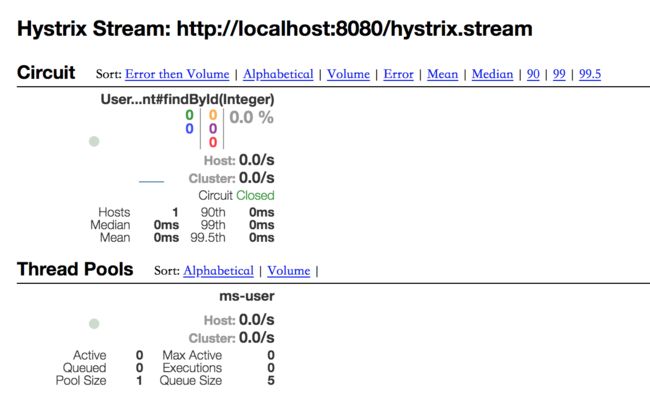650x410 pixels.
Task: Sort circuits by Error then Volume
Action: click(x=177, y=74)
